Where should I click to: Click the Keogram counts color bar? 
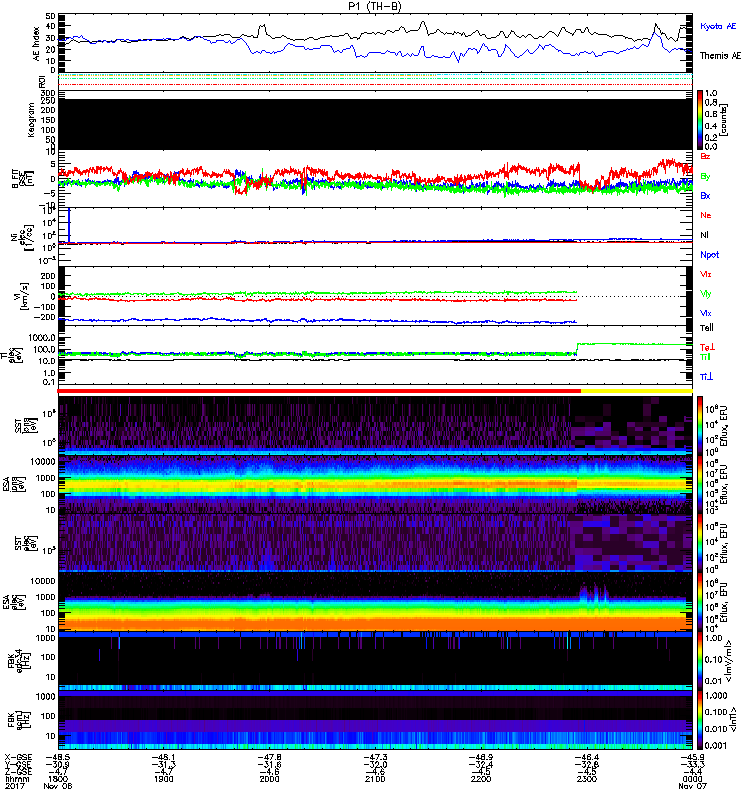(701, 120)
